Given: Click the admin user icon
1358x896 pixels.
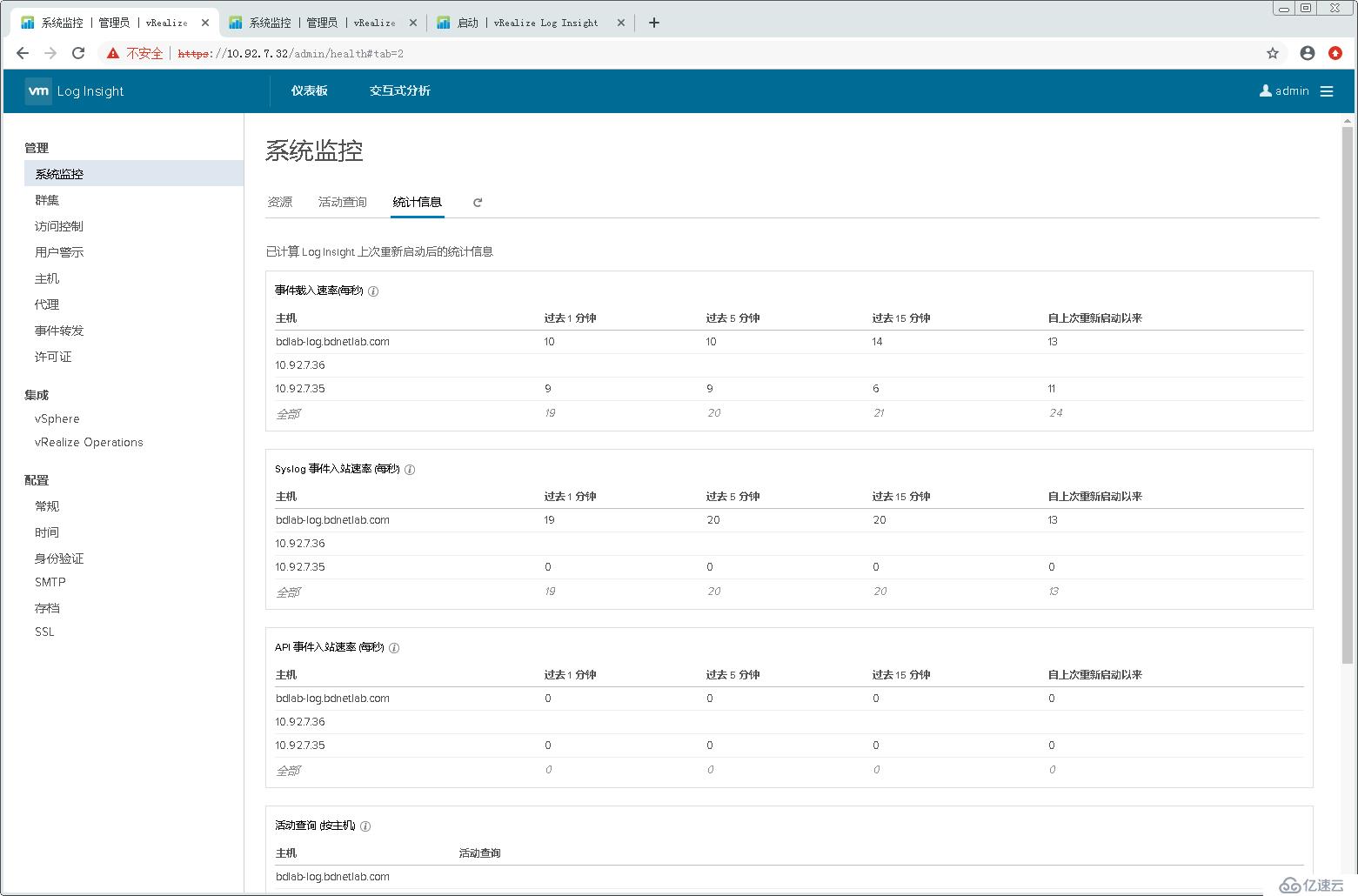Looking at the screenshot, I should [1266, 90].
